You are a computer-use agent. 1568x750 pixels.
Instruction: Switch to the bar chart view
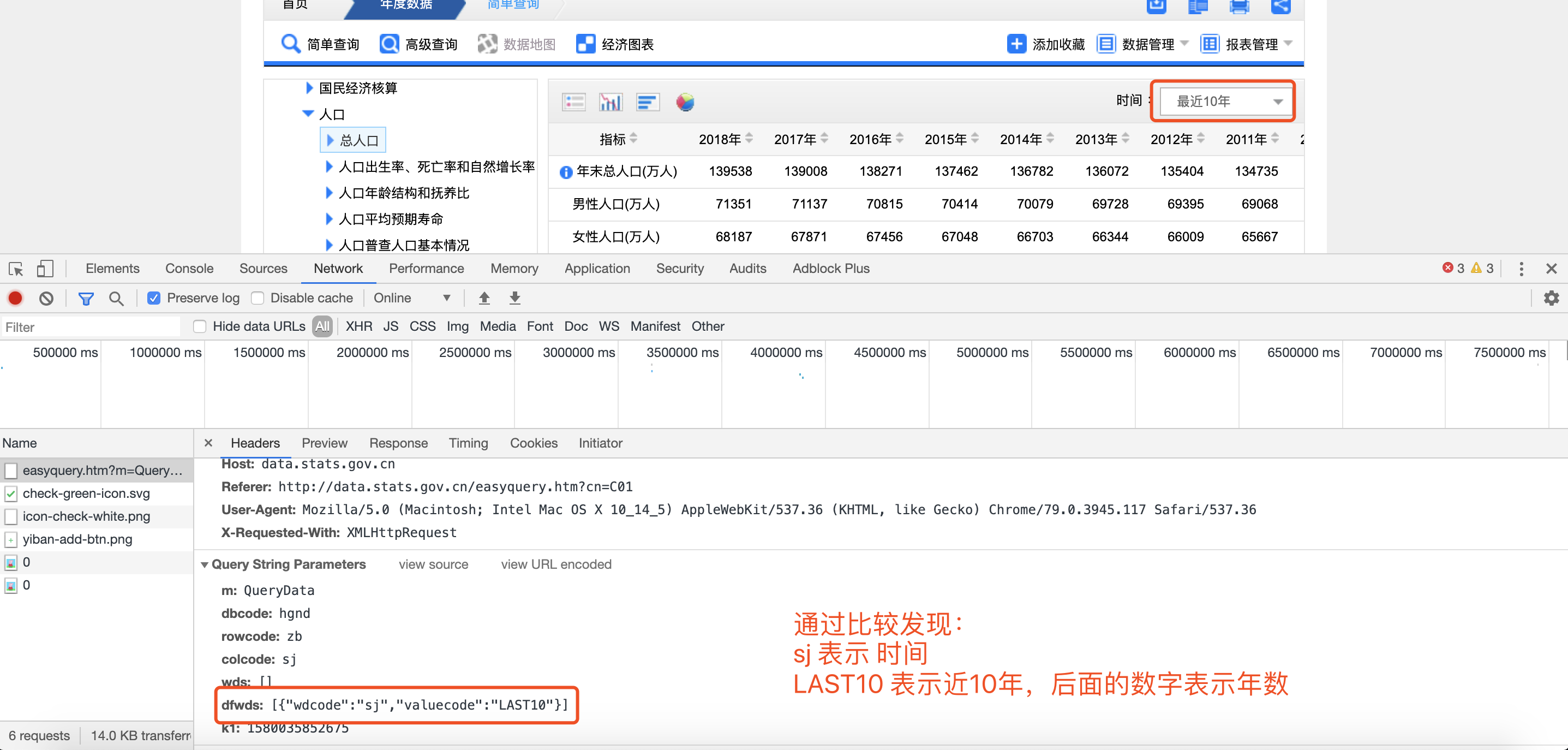tap(611, 102)
